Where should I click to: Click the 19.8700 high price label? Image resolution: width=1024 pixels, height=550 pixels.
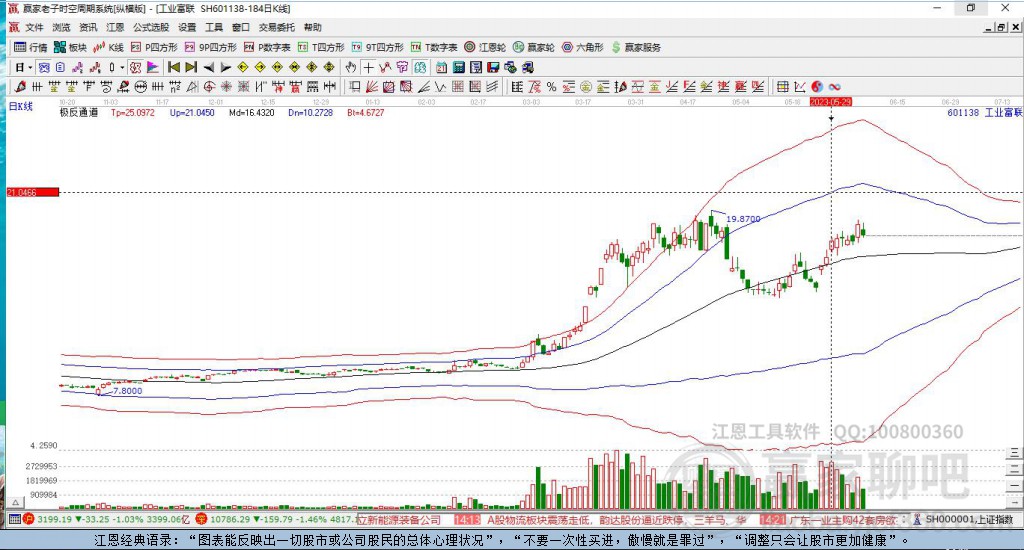(x=743, y=219)
